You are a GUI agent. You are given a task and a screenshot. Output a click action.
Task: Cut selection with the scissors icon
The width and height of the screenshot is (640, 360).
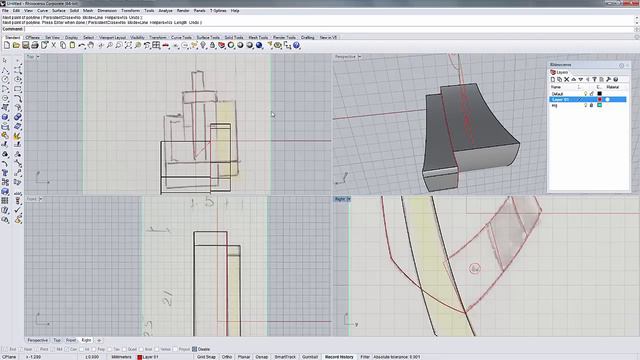coord(53,45)
